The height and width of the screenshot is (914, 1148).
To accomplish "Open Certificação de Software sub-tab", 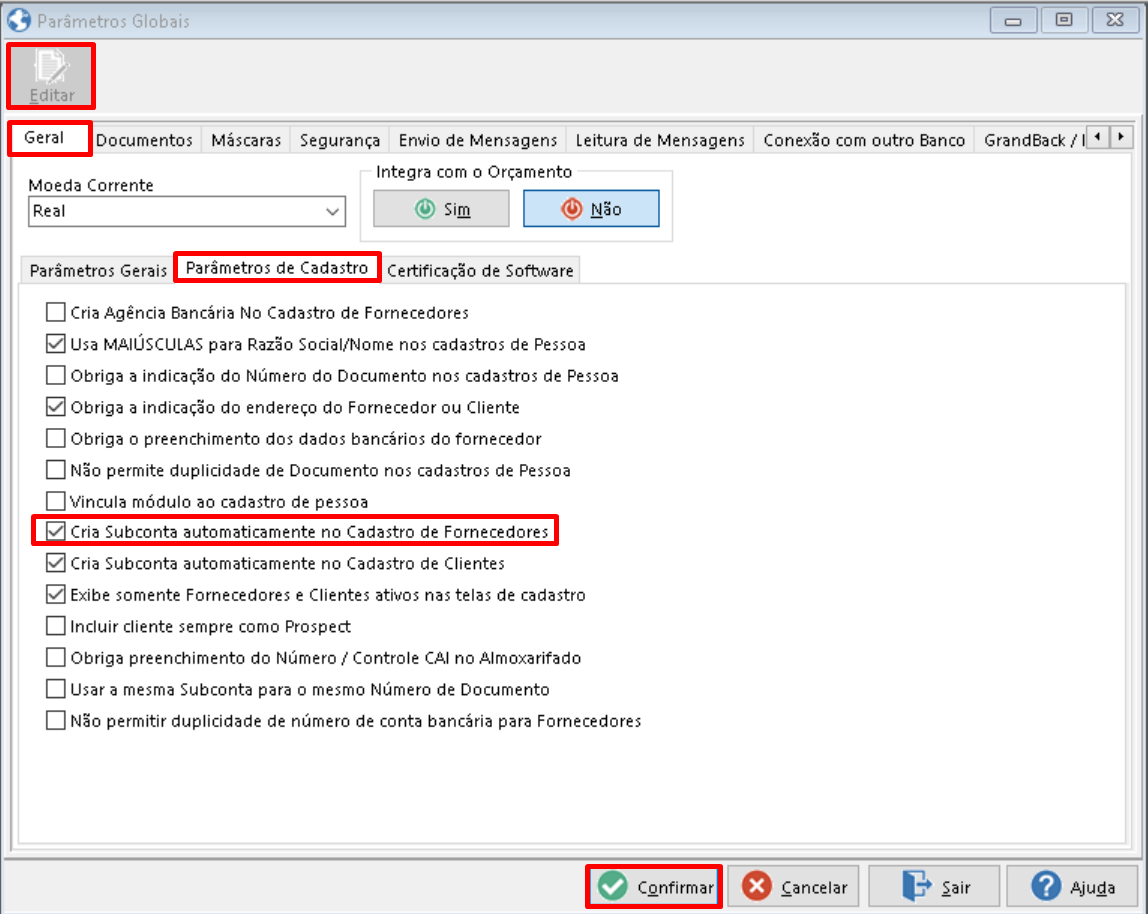I will pyautogui.click(x=480, y=270).
